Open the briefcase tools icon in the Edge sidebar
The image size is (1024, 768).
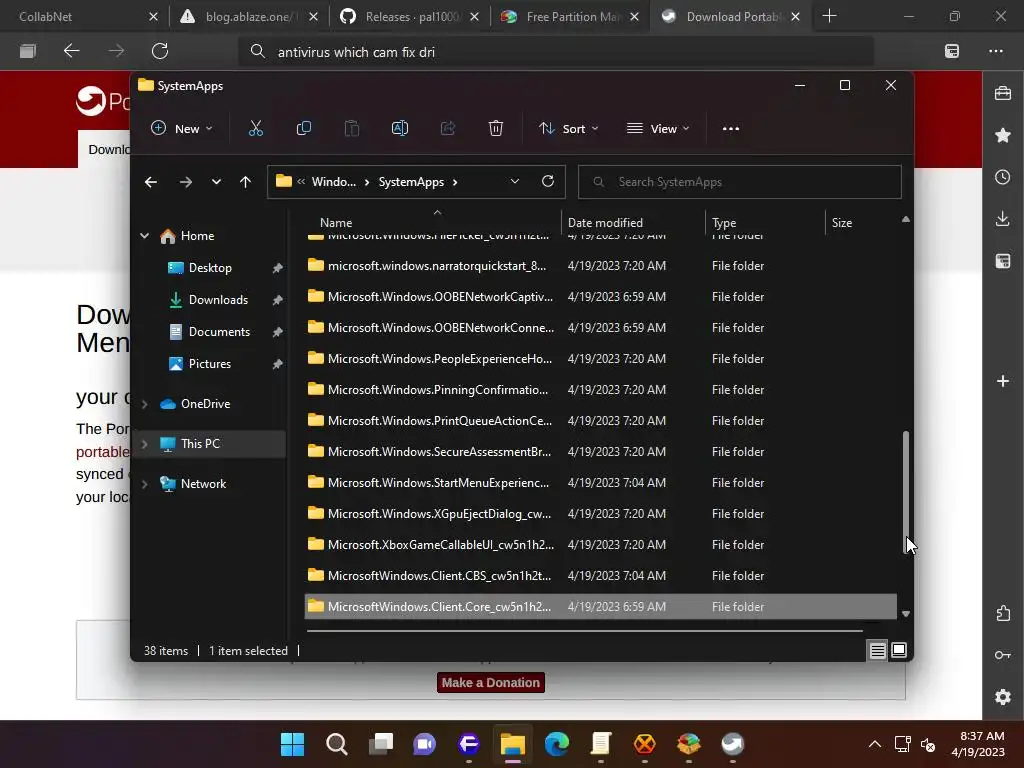[1003, 93]
